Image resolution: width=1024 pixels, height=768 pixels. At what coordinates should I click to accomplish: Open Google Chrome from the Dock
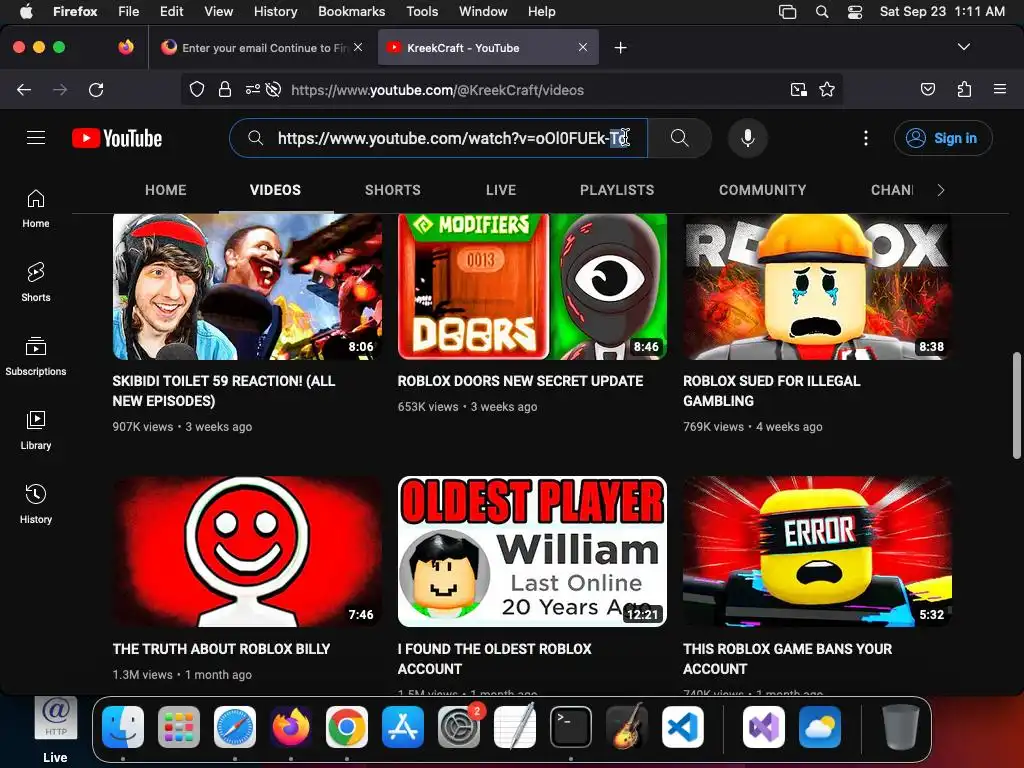coord(347,727)
